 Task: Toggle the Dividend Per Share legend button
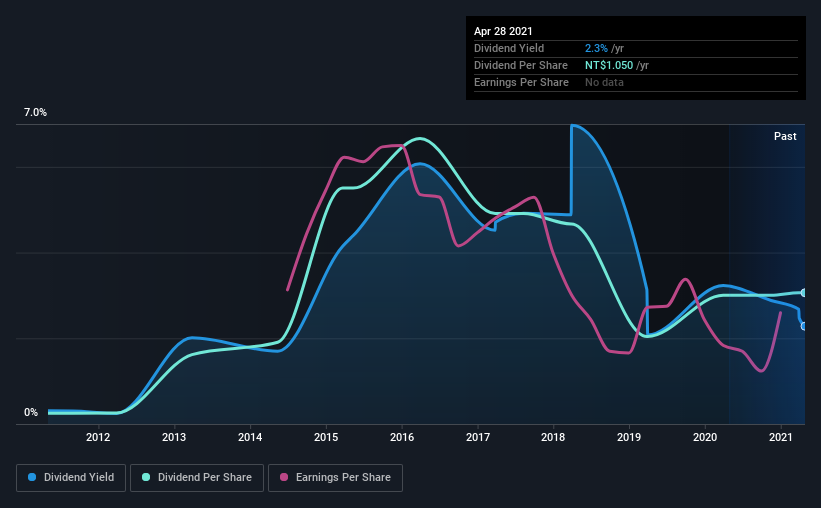click(x=197, y=478)
